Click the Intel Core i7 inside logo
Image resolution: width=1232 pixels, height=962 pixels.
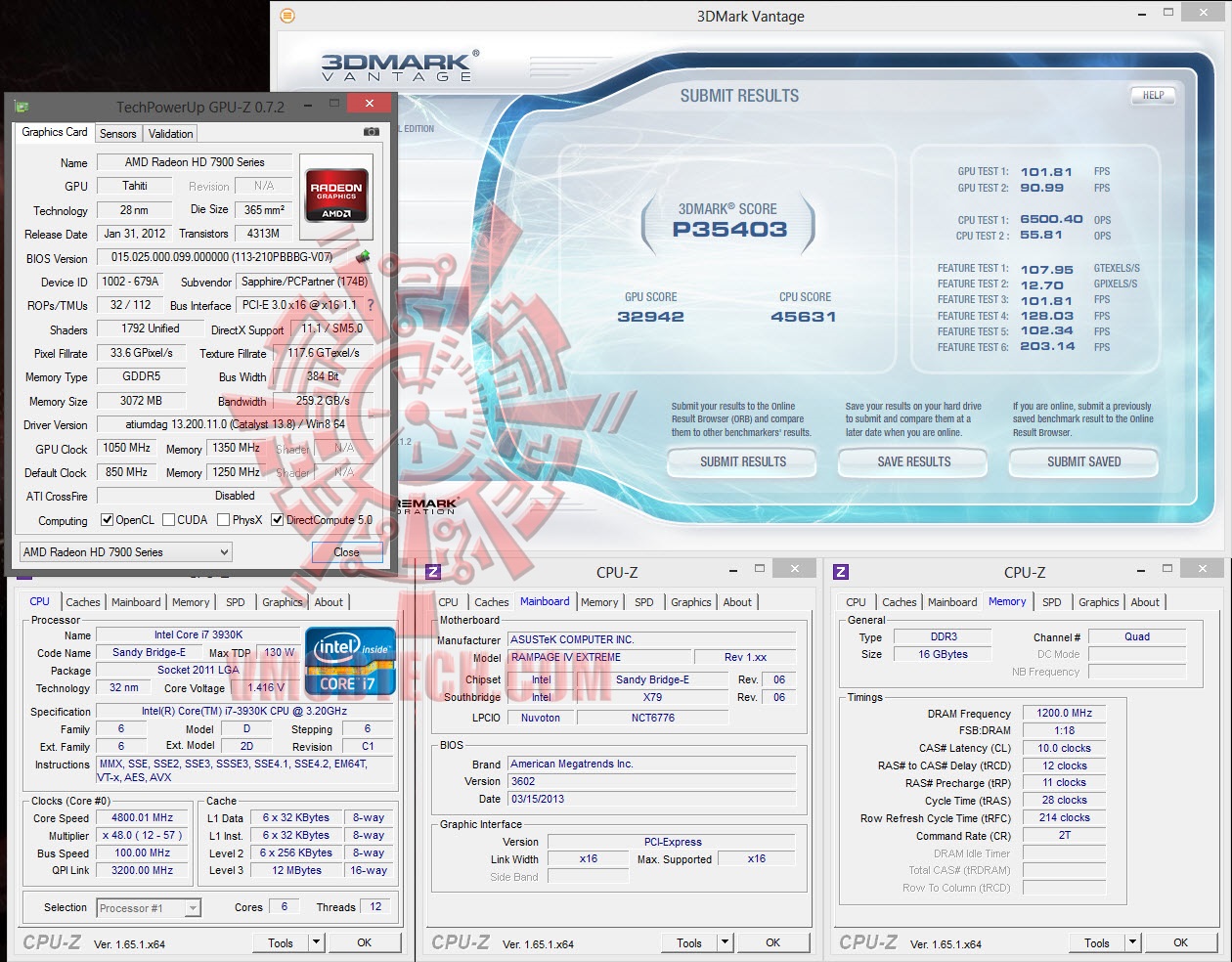tap(349, 660)
